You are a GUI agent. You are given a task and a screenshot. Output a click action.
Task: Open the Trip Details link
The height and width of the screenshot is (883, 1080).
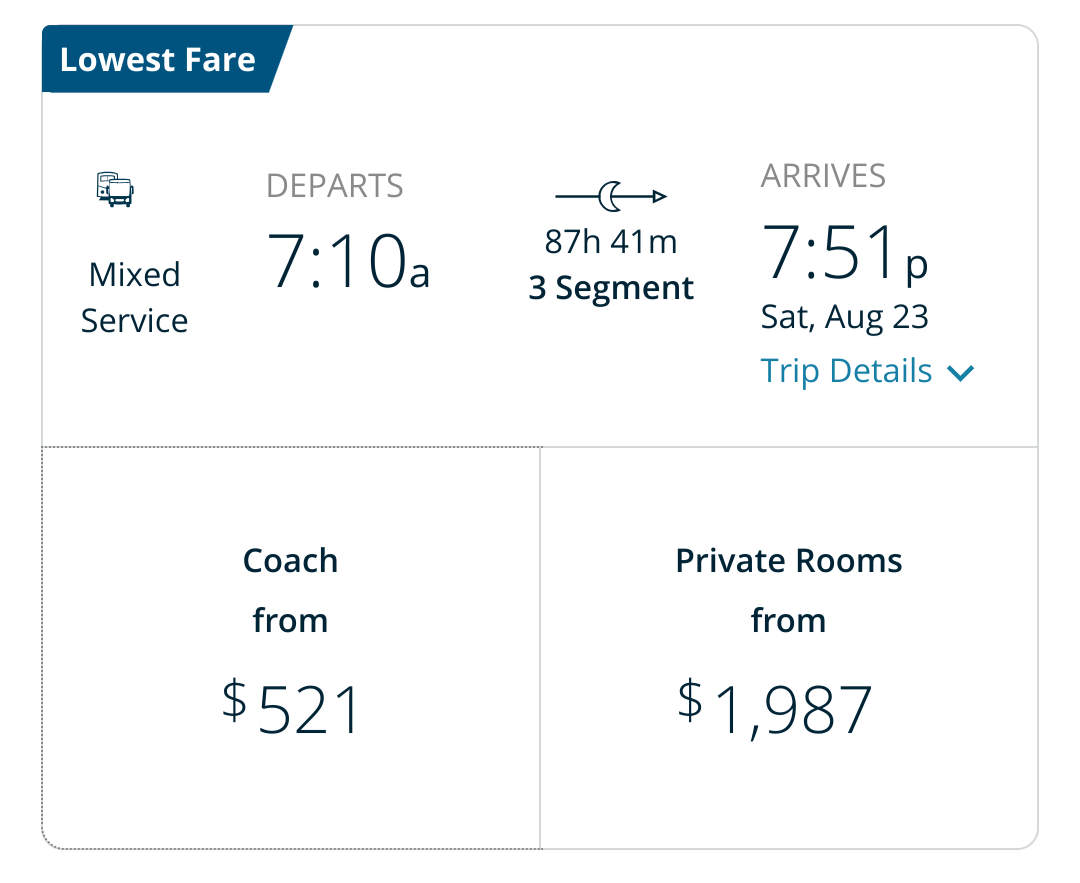(x=846, y=371)
